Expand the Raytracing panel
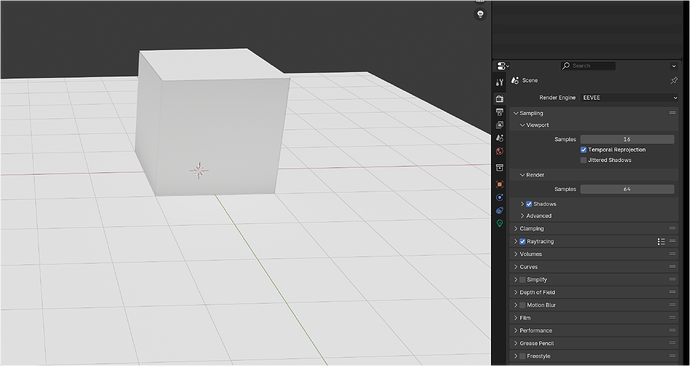Screen dimensions: 690x366 [x=516, y=242]
